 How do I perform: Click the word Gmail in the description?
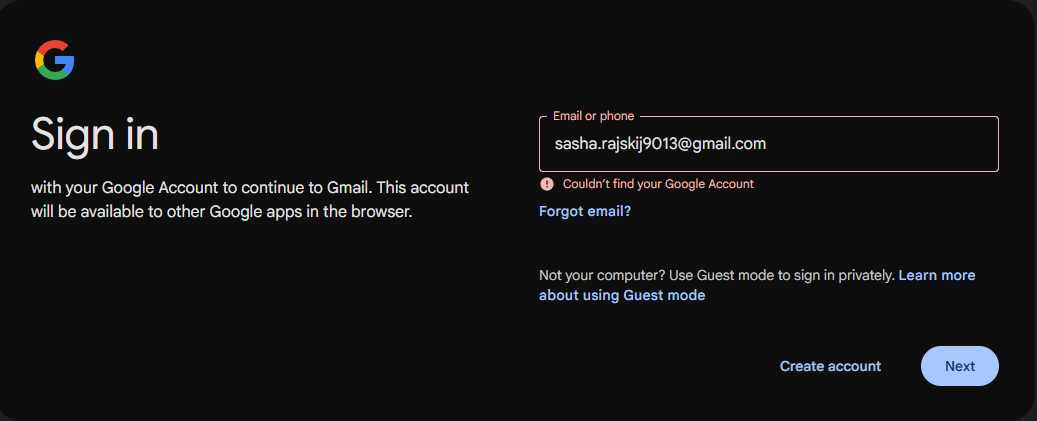(353, 187)
